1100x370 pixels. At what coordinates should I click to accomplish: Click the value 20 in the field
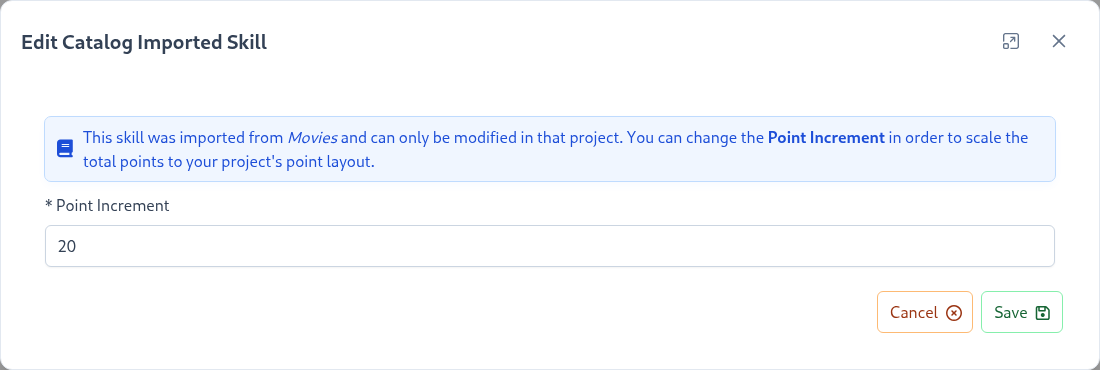pyautogui.click(x=67, y=246)
